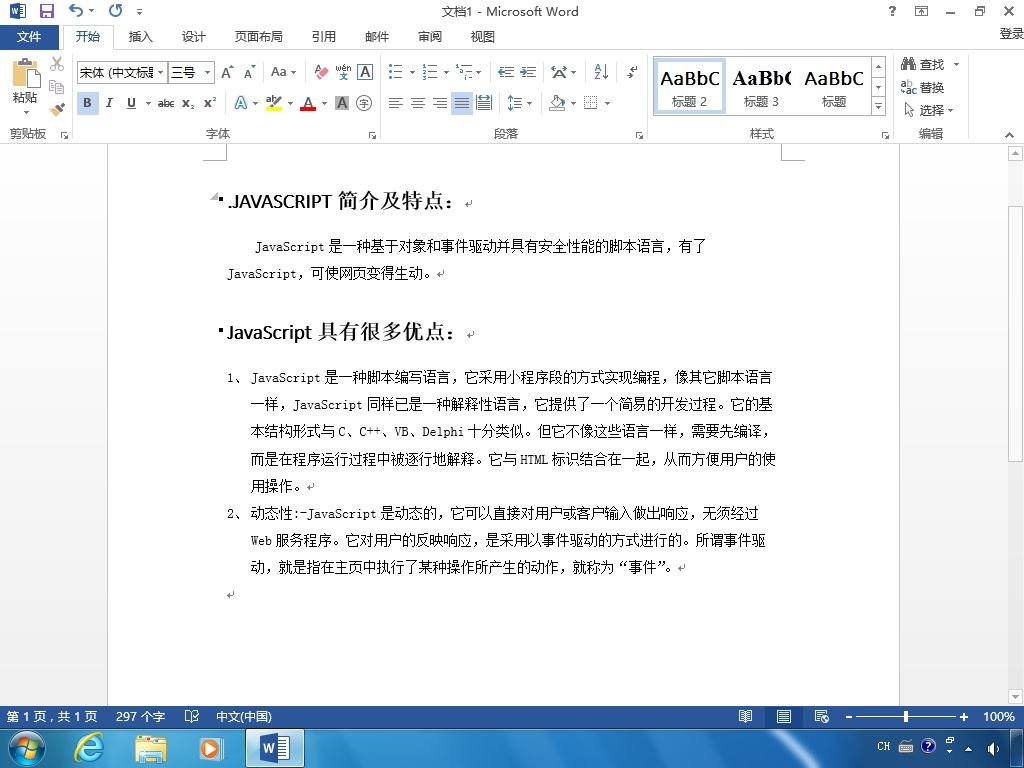Click the word count 297 个字

point(140,716)
